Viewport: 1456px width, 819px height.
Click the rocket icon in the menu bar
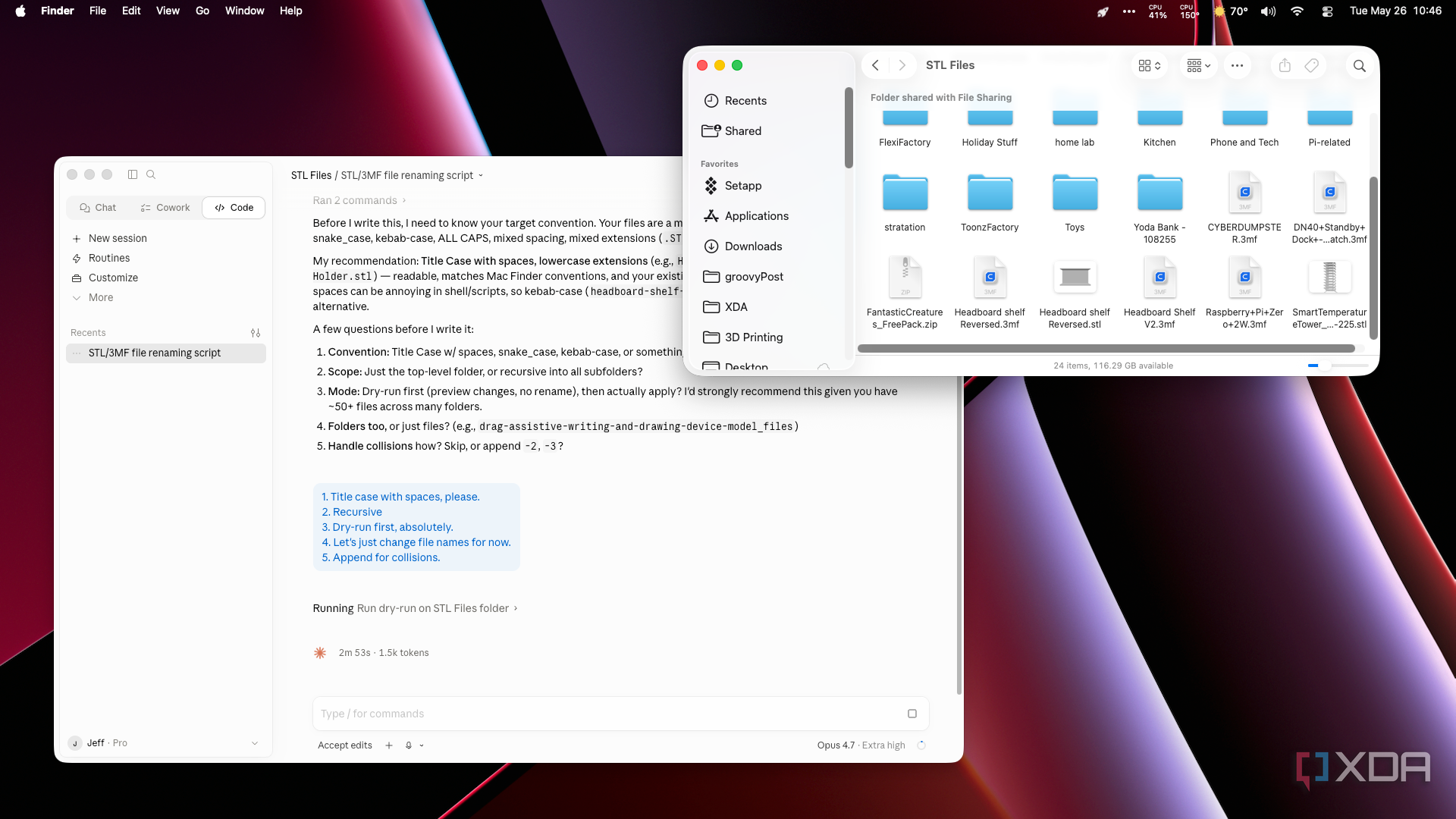(1103, 11)
